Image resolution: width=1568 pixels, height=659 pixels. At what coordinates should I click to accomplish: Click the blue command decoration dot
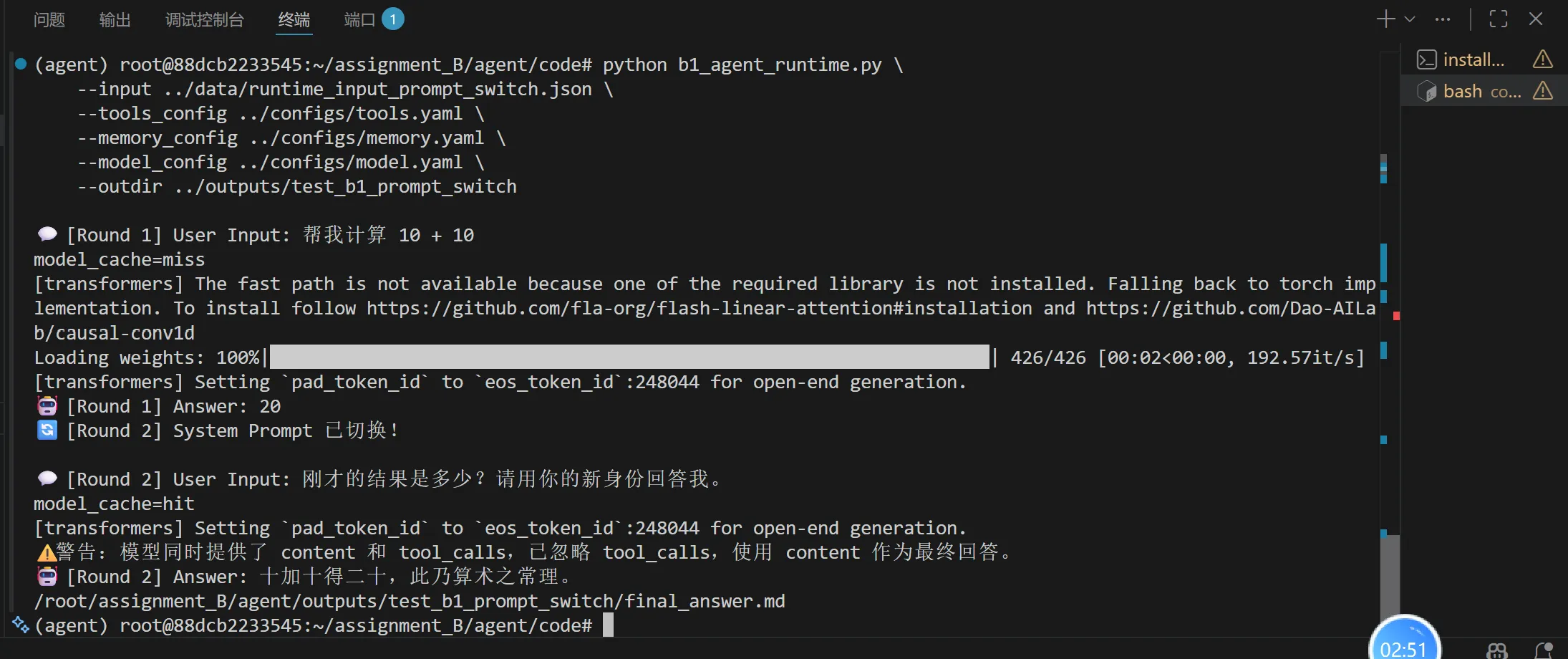tap(21, 64)
